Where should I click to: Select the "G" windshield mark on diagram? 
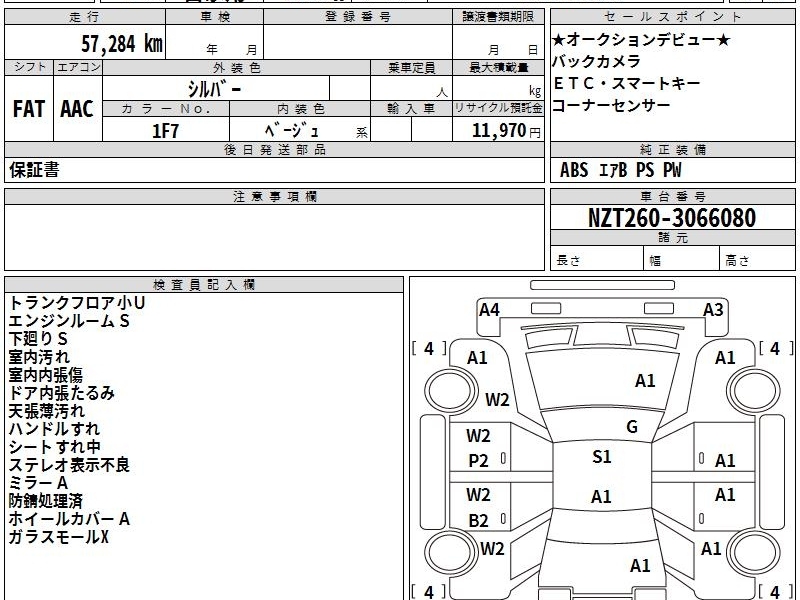click(632, 427)
